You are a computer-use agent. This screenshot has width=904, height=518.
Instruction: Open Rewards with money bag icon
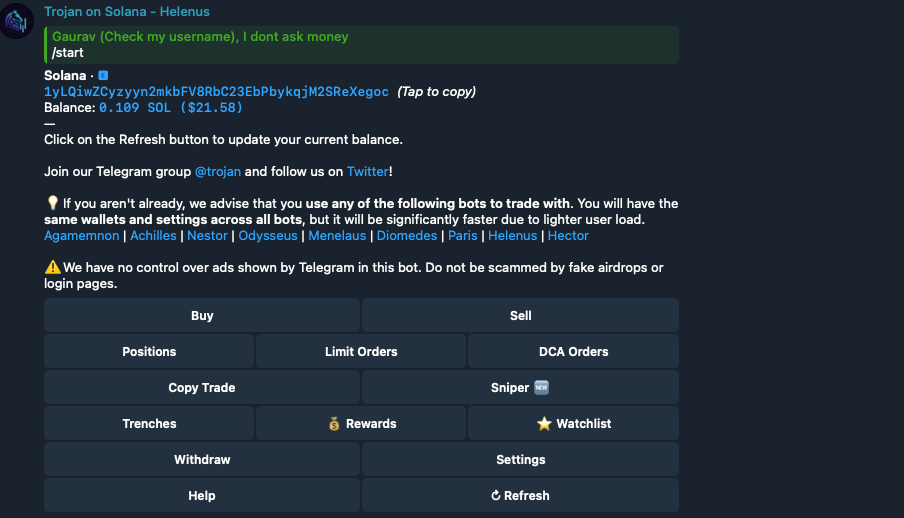[x=361, y=423]
